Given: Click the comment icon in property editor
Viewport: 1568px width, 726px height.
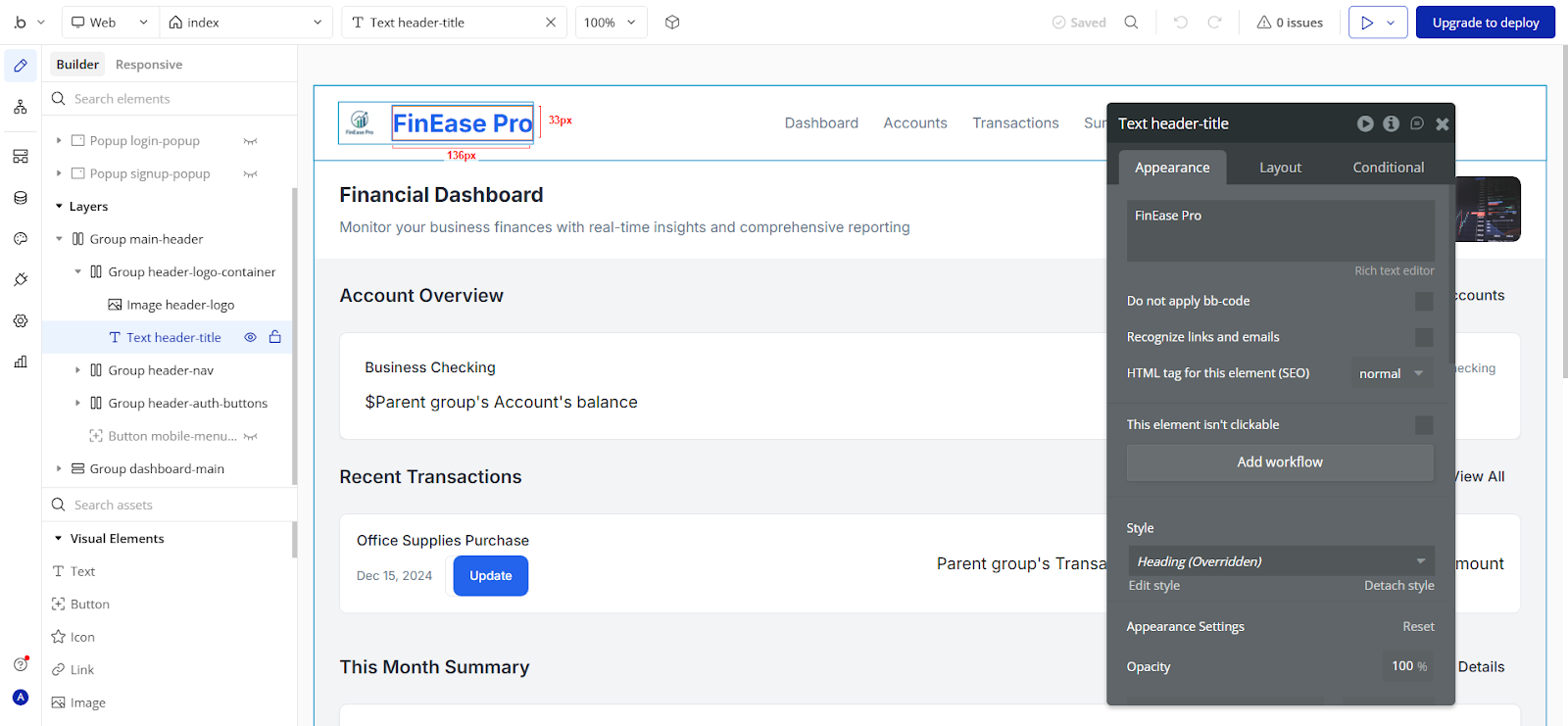Looking at the screenshot, I should [1416, 123].
